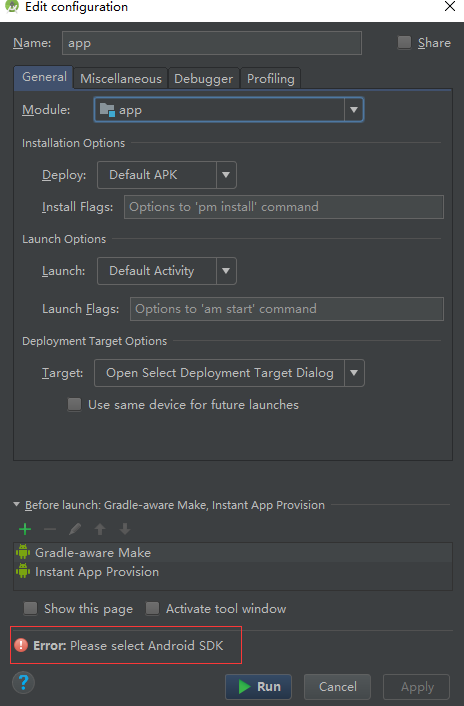The image size is (464, 706).
Task: Switch to the Debugger tab
Action: click(203, 78)
